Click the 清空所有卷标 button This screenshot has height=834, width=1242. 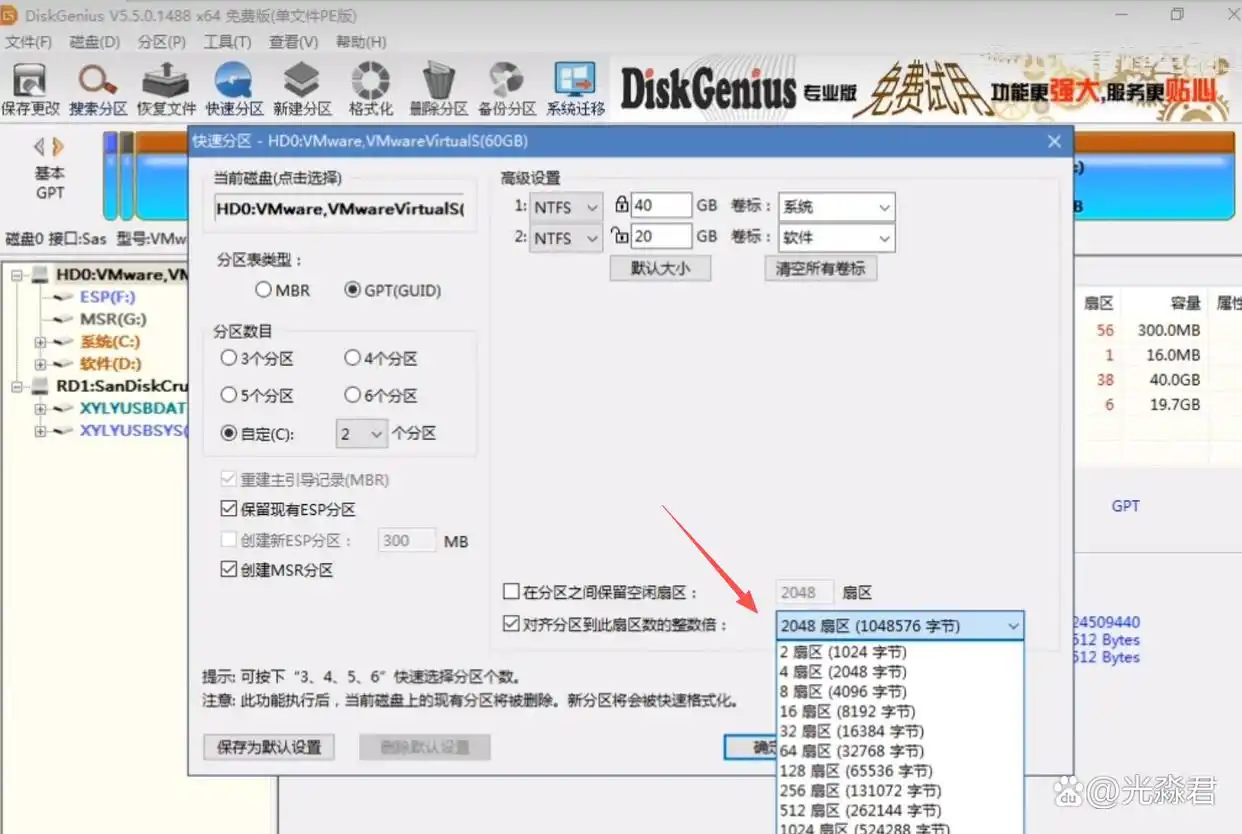click(821, 268)
